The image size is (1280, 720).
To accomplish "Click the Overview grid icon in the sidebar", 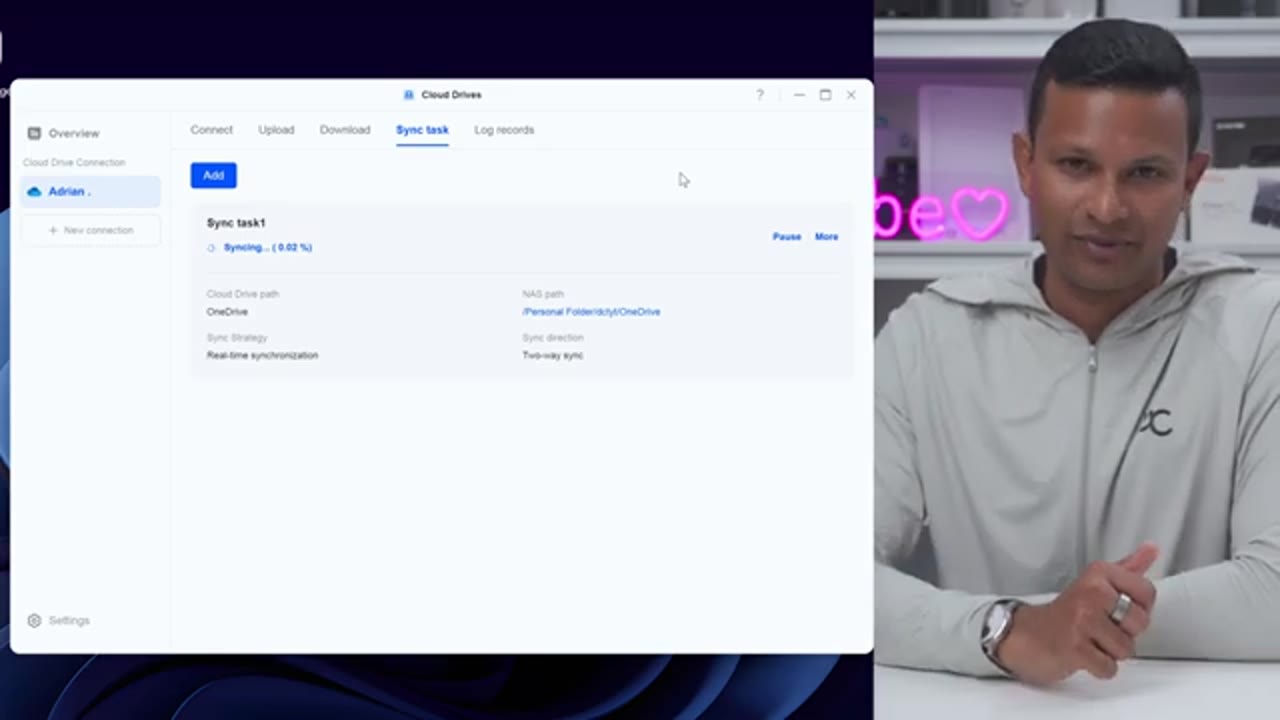I will click(x=34, y=132).
